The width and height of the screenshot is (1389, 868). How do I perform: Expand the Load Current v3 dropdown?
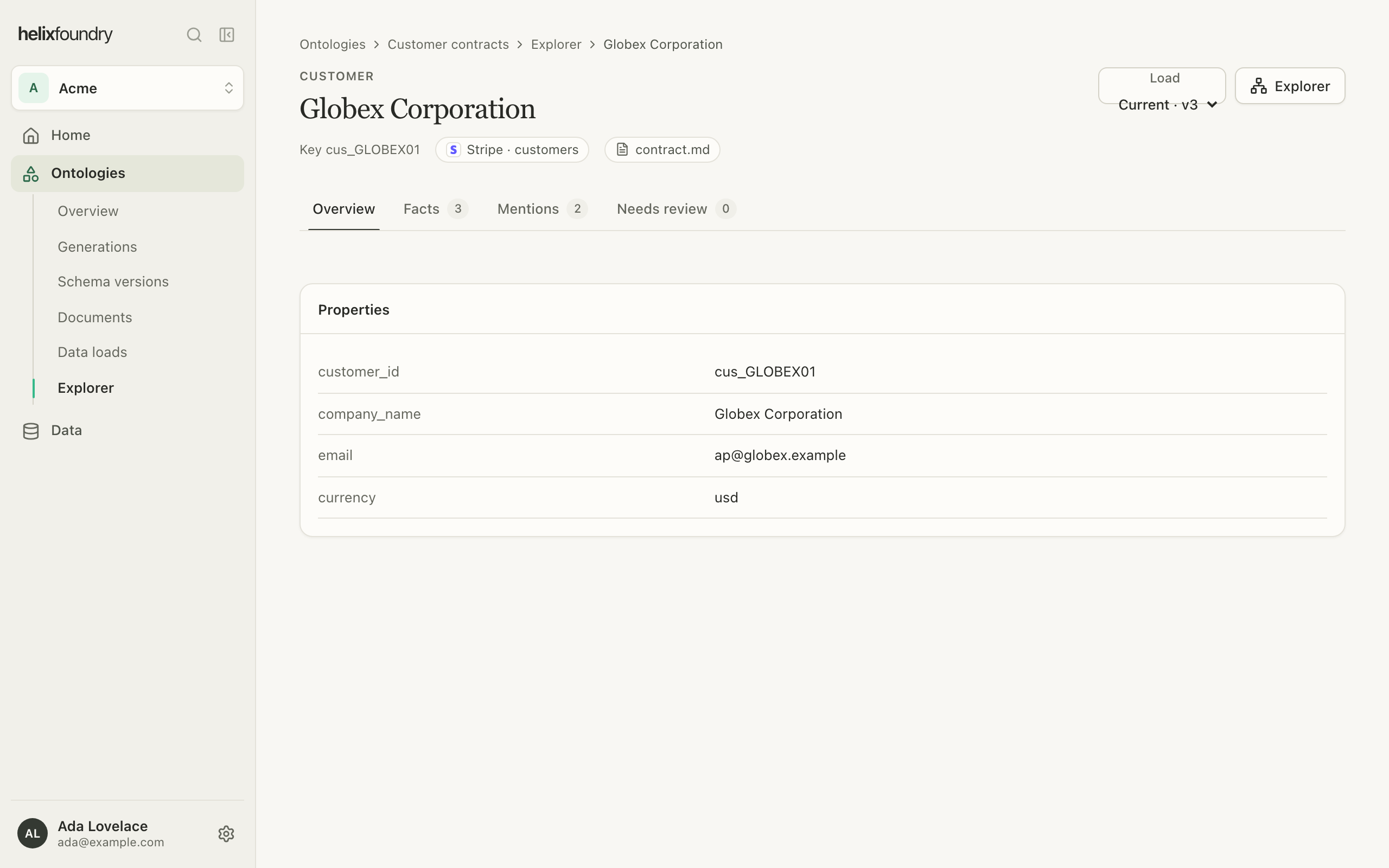coord(1162,86)
